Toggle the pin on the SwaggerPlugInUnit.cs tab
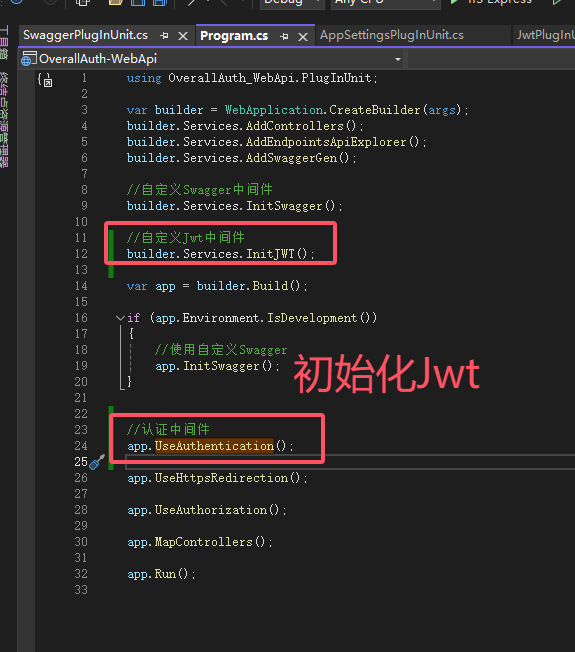This screenshot has width=575, height=652. 164,36
